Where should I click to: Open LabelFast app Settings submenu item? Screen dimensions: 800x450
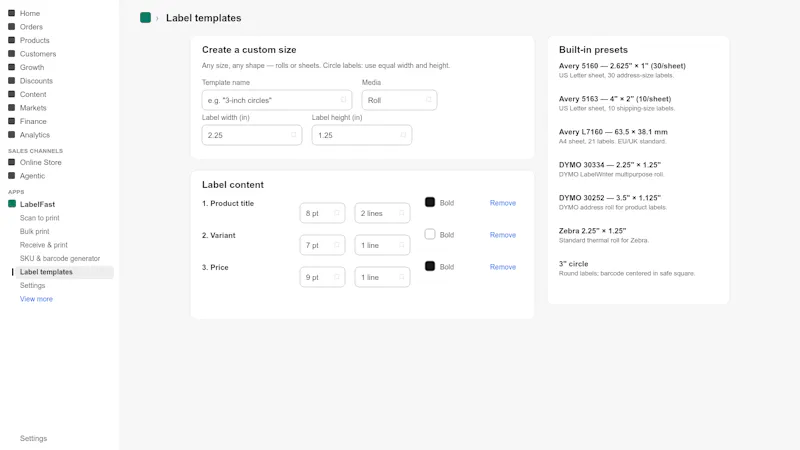pyautogui.click(x=33, y=285)
